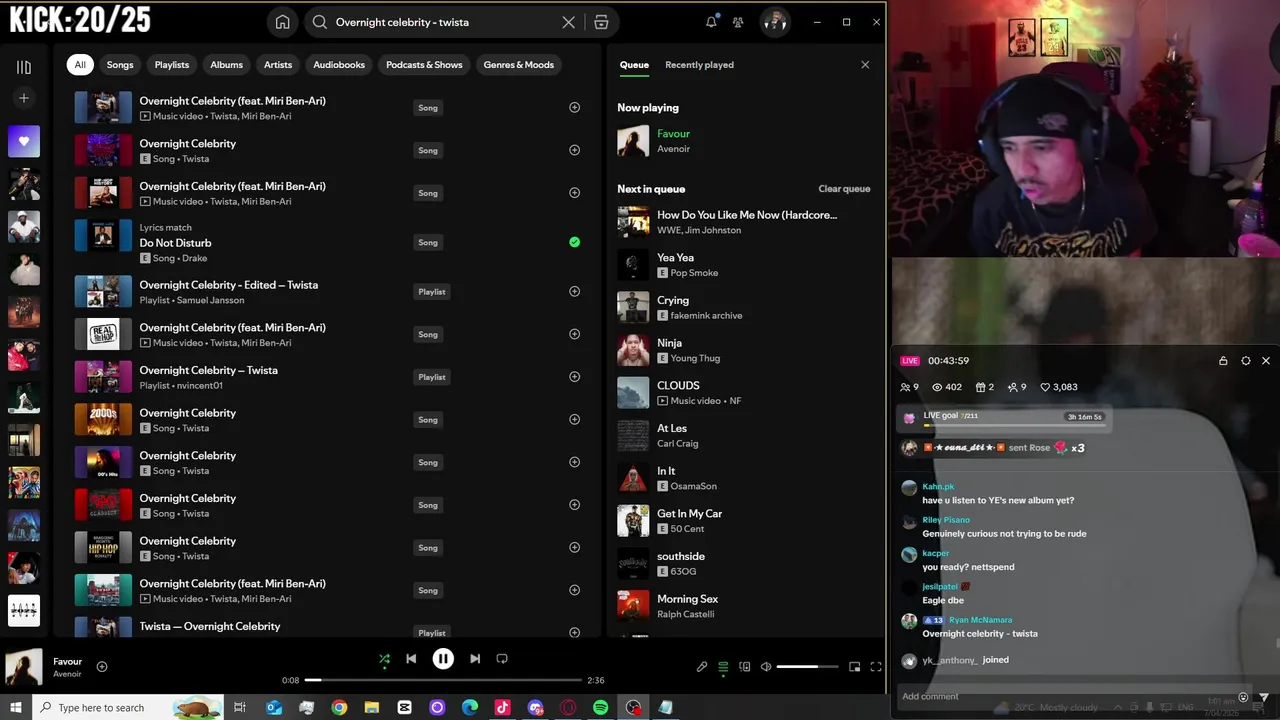Open the profile avatar menu
The image size is (1280, 720).
775,22
